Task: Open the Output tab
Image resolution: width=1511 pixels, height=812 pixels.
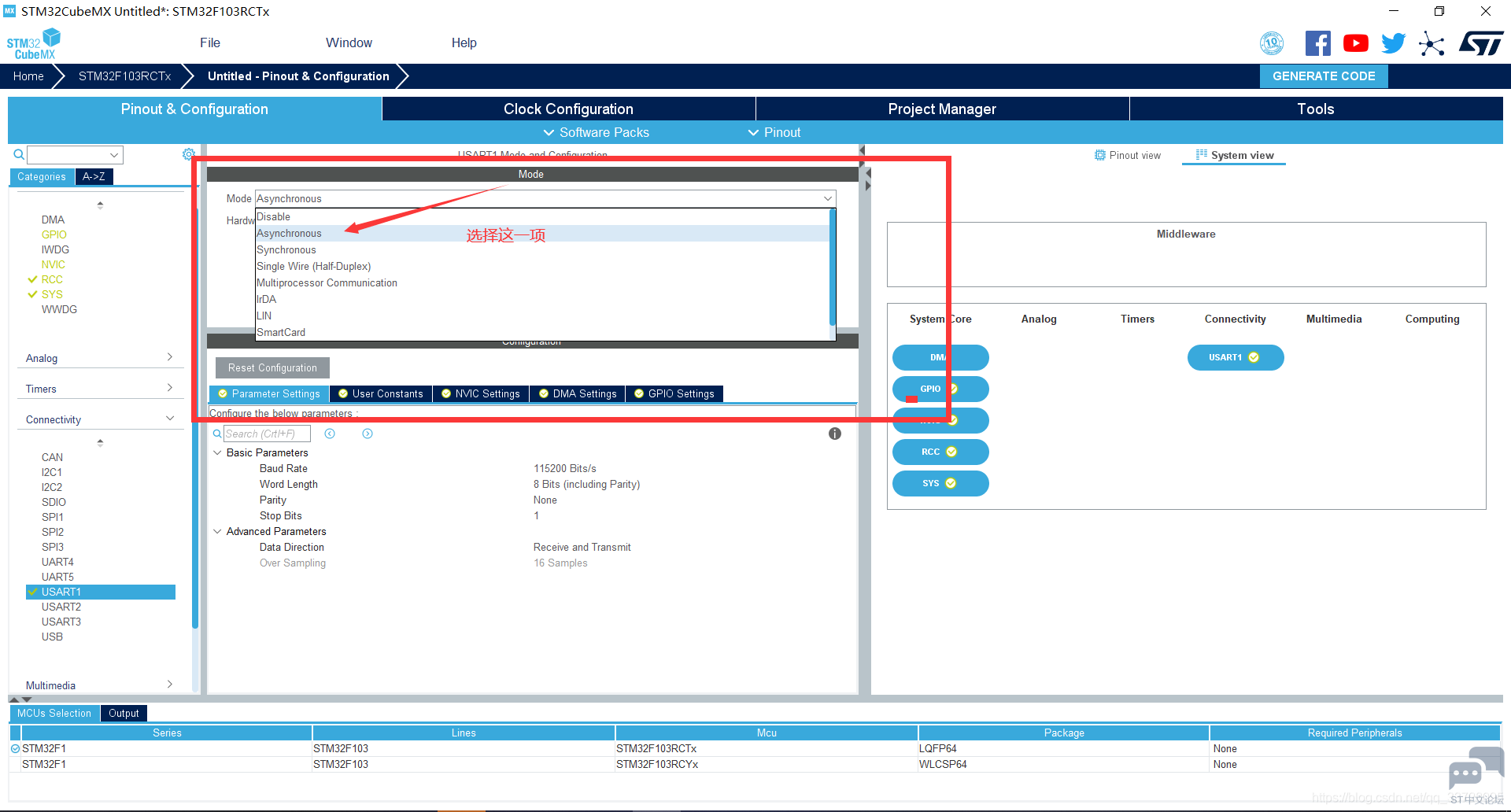Action: click(x=124, y=714)
